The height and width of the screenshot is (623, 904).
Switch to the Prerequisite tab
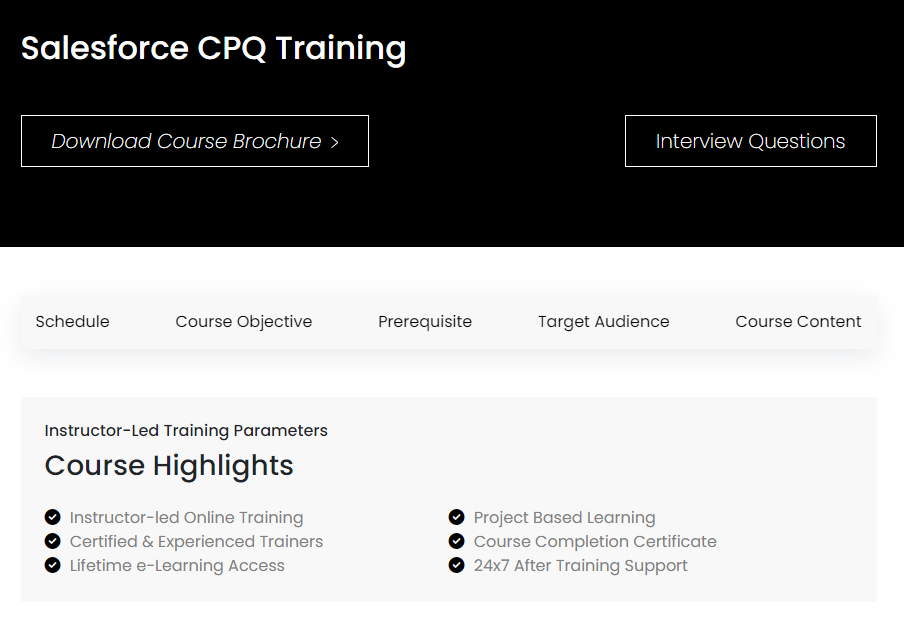[x=425, y=321]
